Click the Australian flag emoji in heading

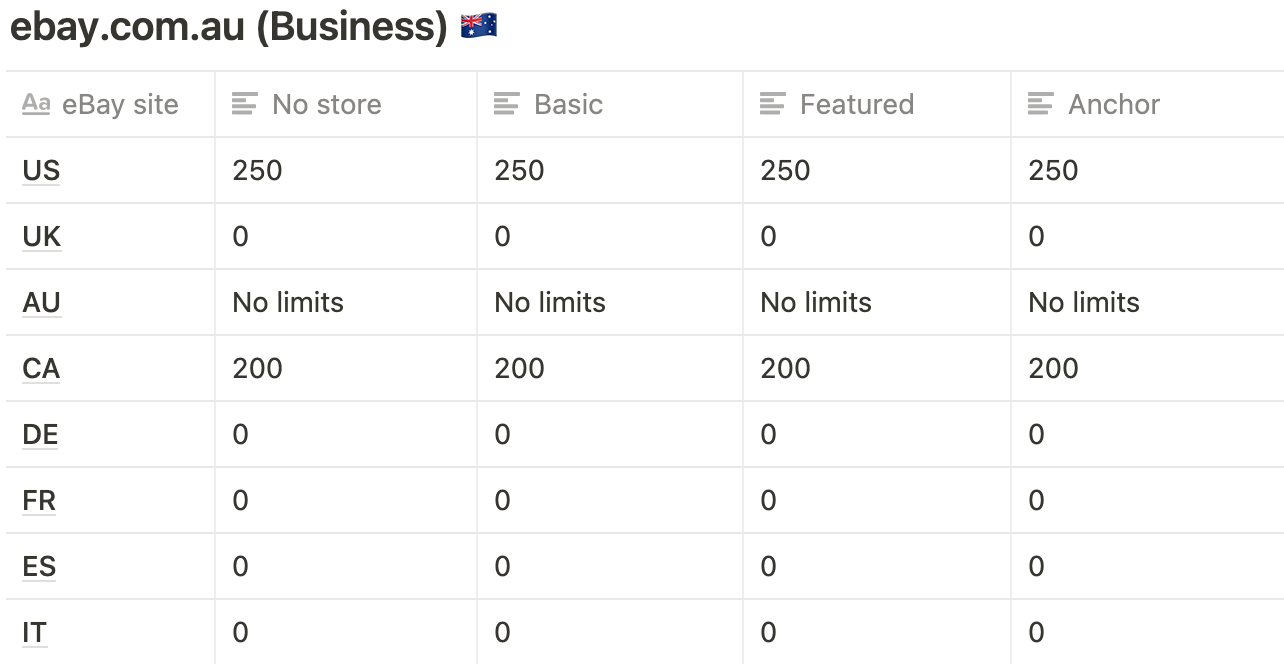[x=479, y=27]
